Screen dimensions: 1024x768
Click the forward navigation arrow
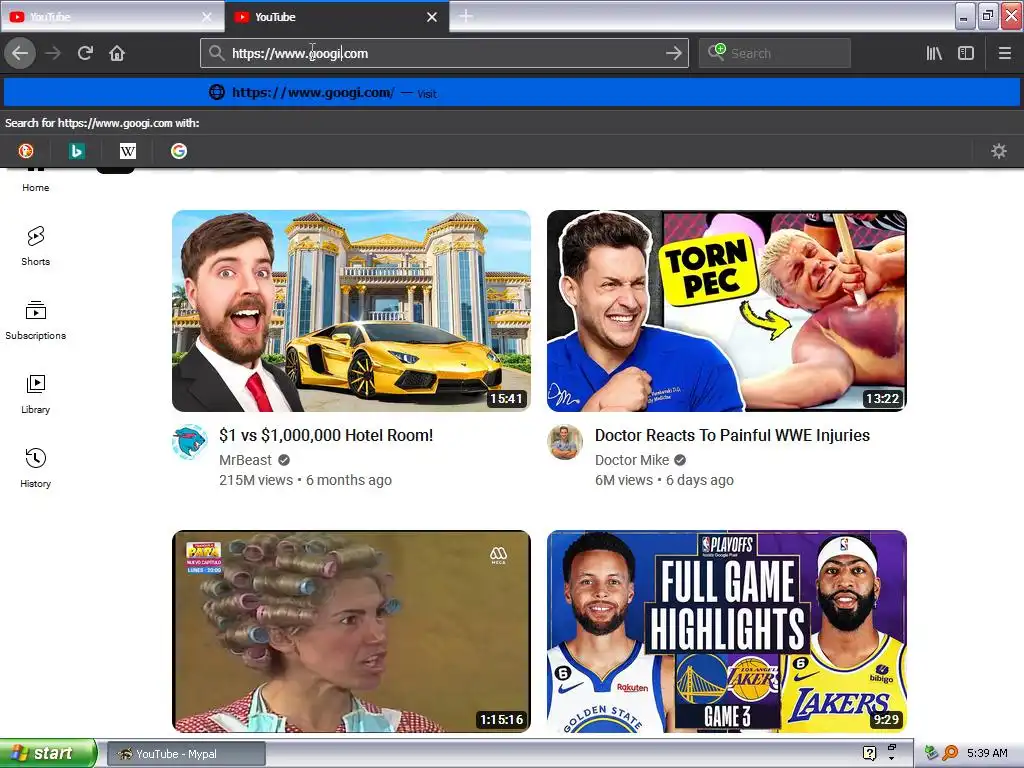coord(53,53)
